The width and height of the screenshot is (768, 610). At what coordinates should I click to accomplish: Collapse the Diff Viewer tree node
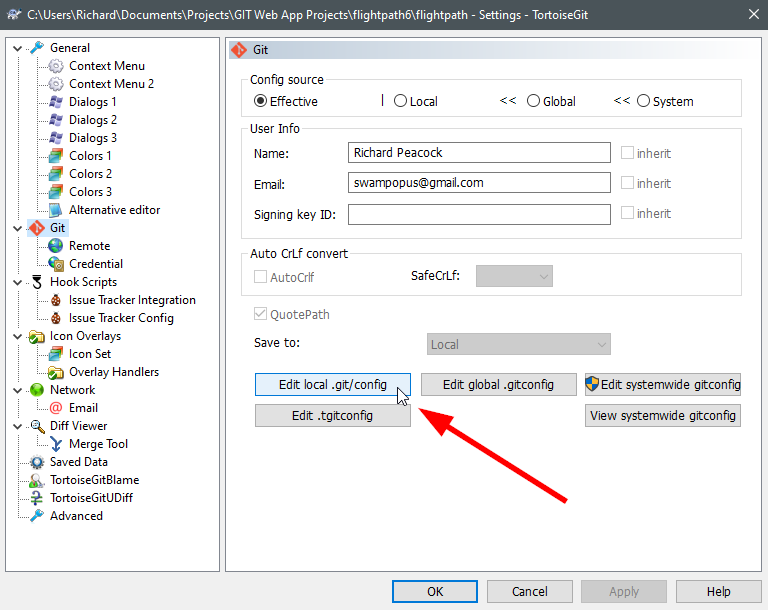(x=18, y=427)
